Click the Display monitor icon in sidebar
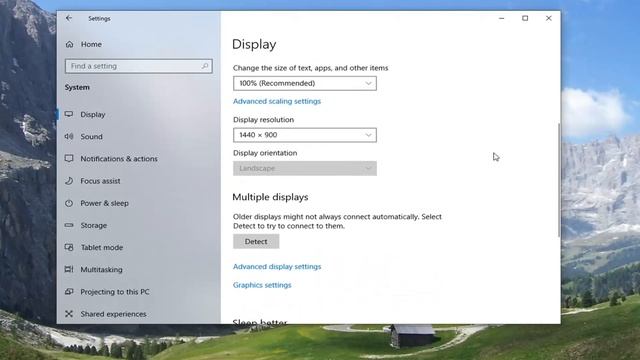This screenshot has width=640, height=360. click(69, 114)
